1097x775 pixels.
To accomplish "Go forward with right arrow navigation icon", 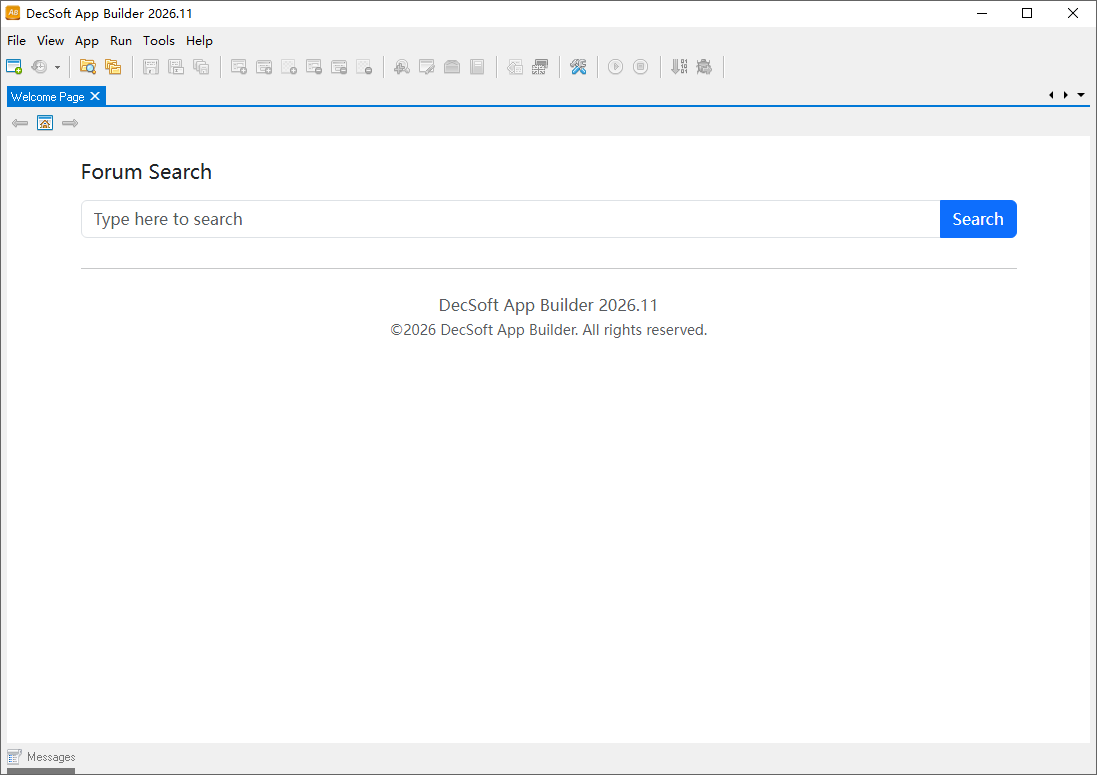I will coord(70,123).
